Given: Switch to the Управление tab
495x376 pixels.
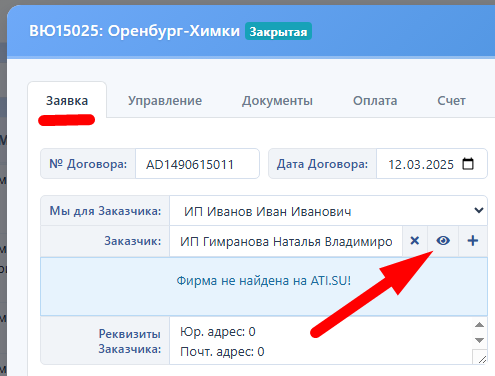Looking at the screenshot, I should click(165, 100).
